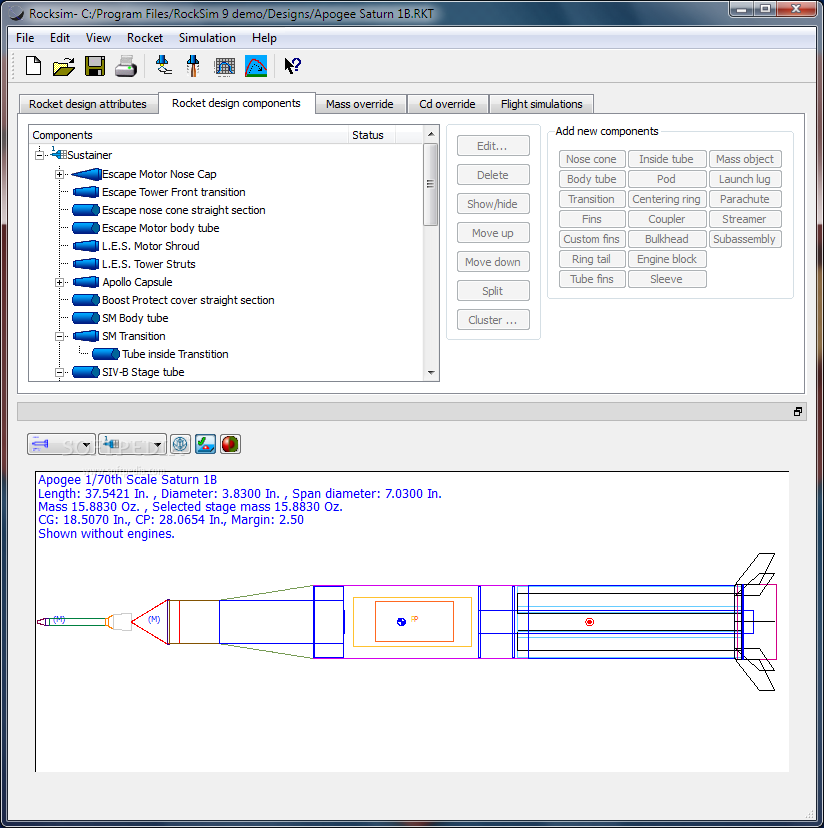Switch to the Flight simulations tab
The image size is (824, 828).
[541, 104]
